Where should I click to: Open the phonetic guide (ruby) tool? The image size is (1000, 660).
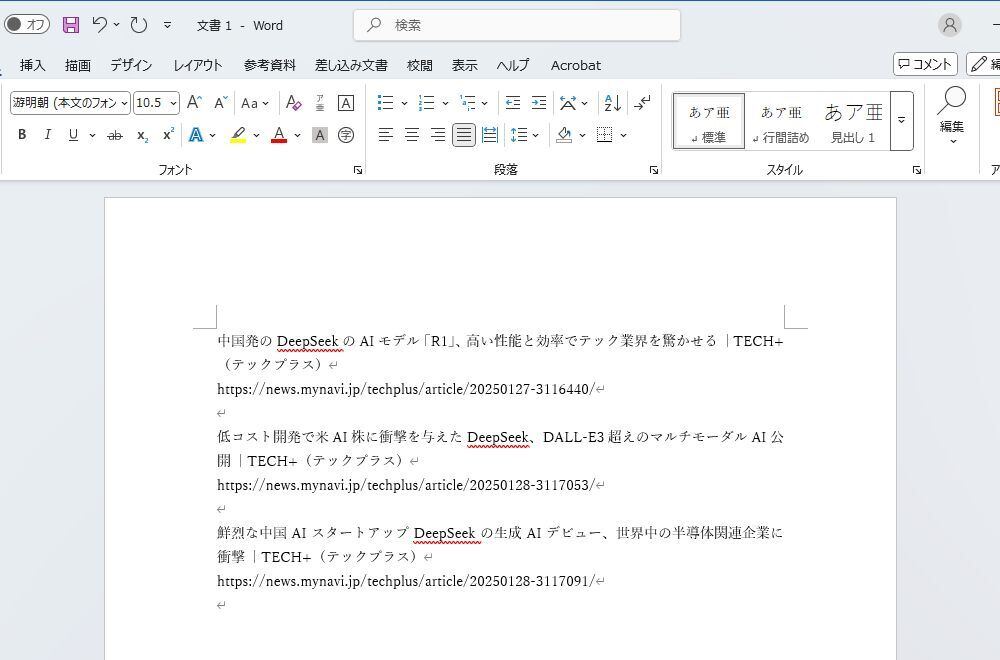pyautogui.click(x=320, y=103)
